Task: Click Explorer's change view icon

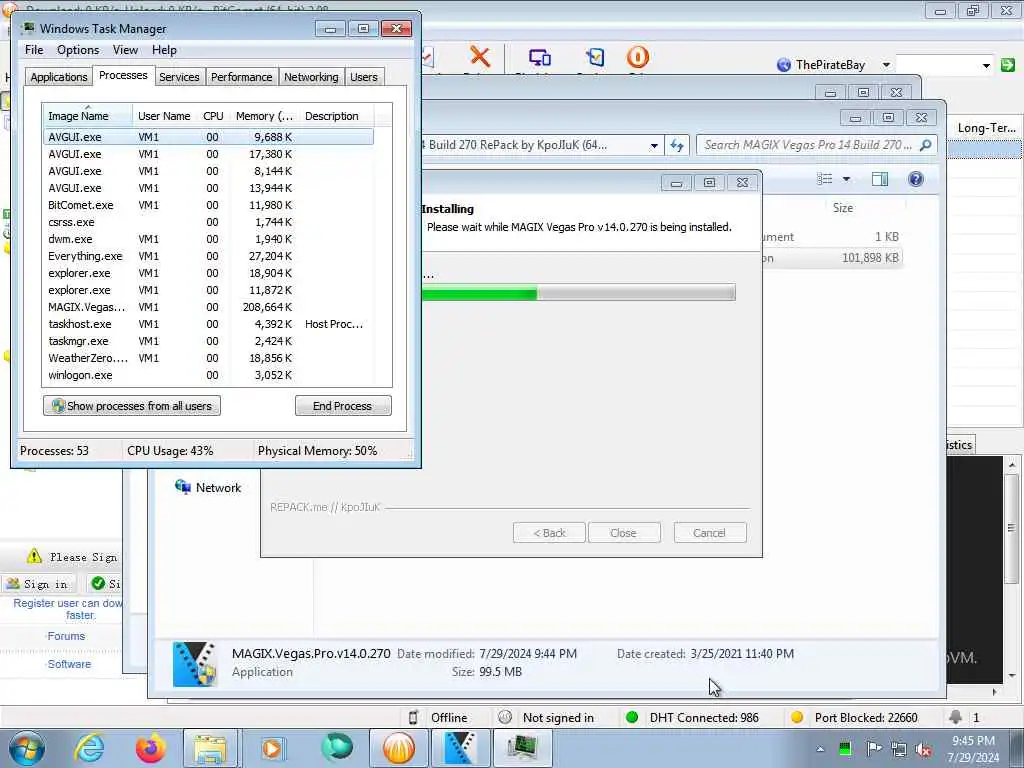Action: pyautogui.click(x=825, y=179)
